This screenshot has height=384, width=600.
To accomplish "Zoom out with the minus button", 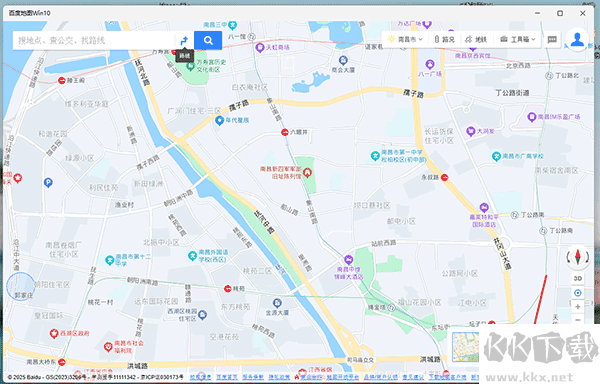I will pos(578,320).
